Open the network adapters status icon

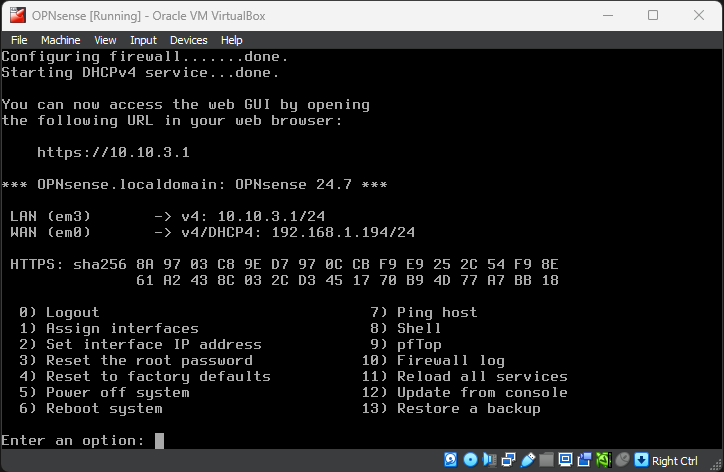[x=508, y=460]
